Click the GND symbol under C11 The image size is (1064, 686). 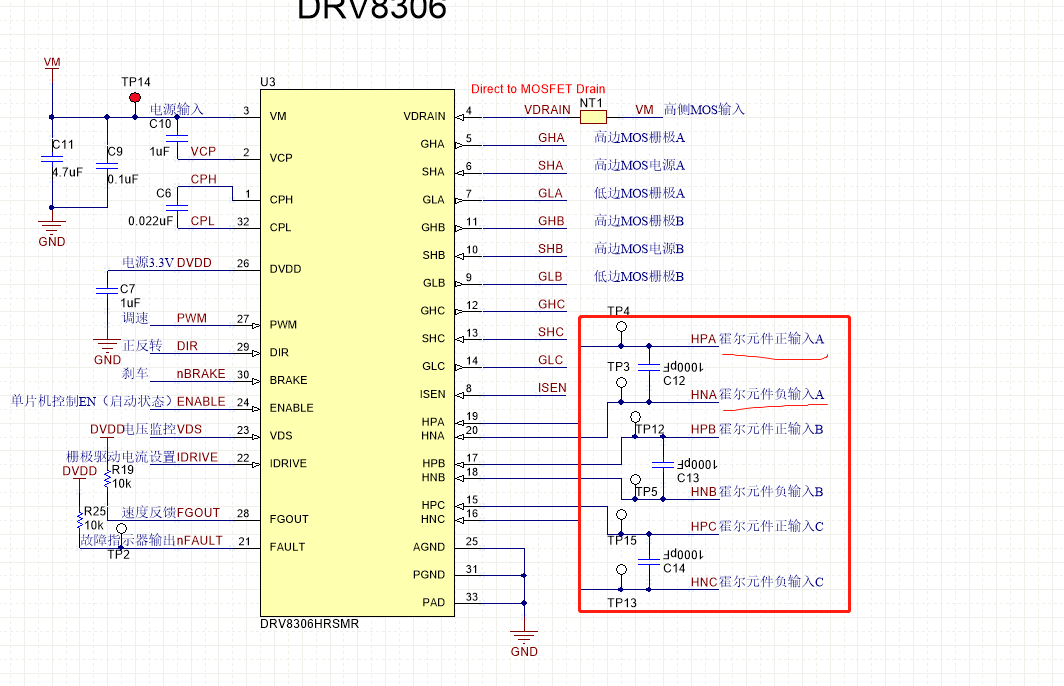click(52, 232)
